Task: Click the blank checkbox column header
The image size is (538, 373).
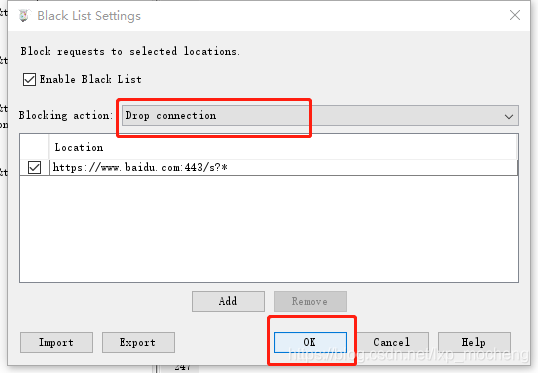Action: click(x=34, y=147)
